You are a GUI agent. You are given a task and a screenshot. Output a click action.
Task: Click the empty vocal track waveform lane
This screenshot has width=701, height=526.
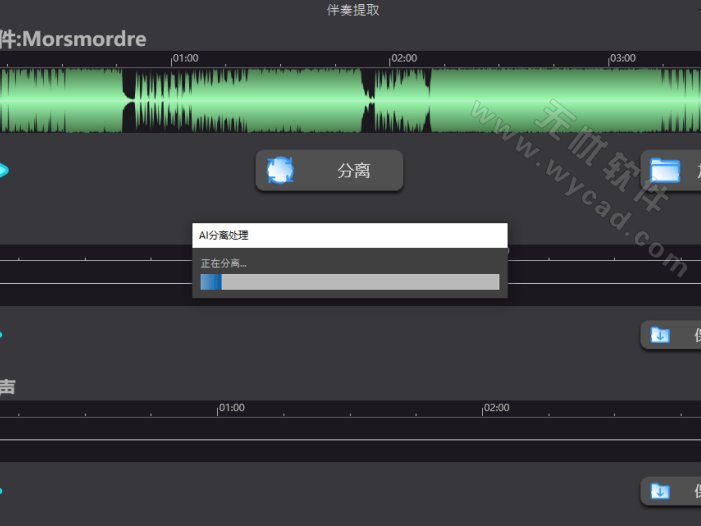350,440
